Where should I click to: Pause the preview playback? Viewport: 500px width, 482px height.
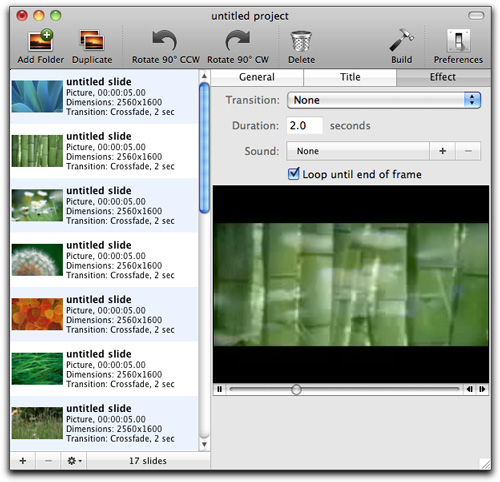click(220, 389)
